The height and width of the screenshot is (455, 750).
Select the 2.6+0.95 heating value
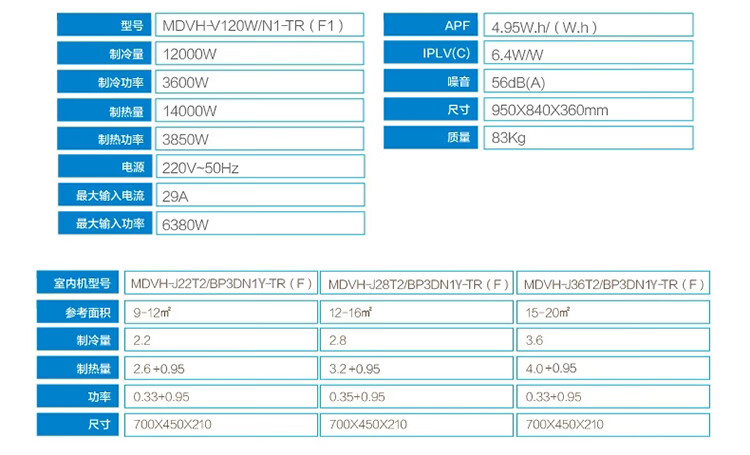(221, 368)
